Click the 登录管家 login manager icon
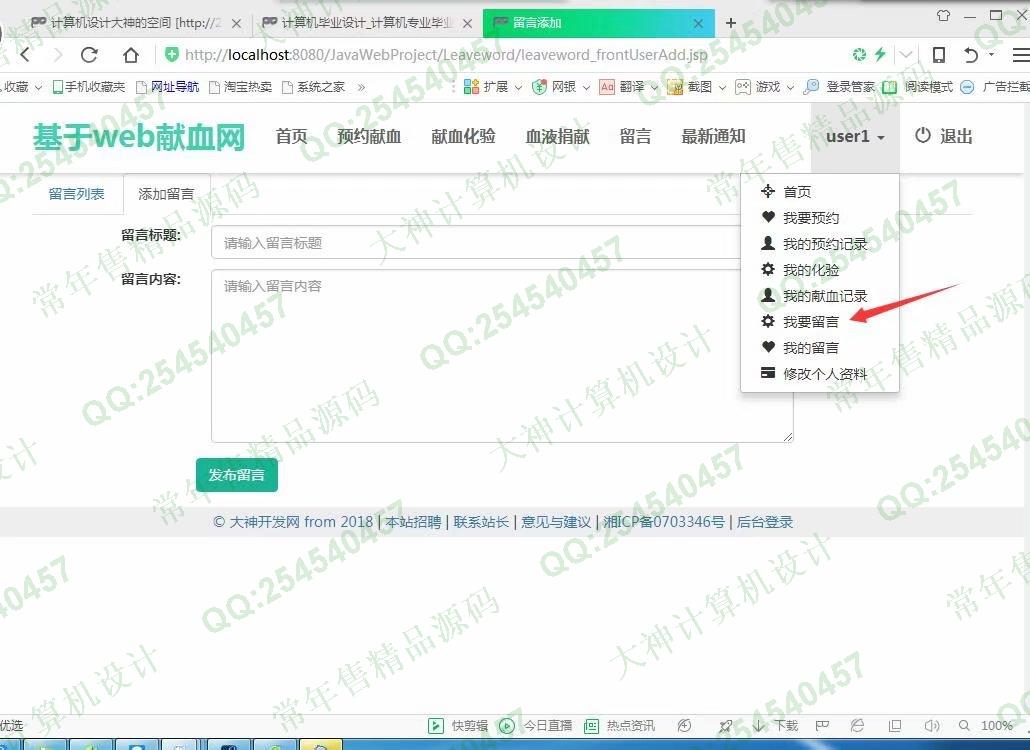 [x=812, y=87]
